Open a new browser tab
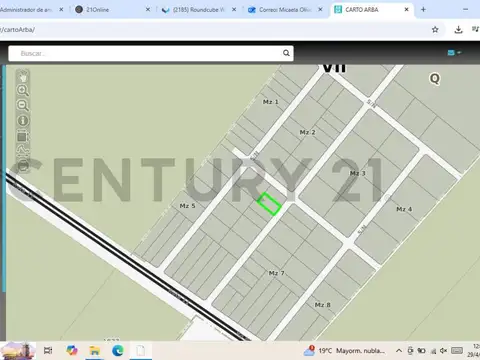The image size is (480, 360). point(423,10)
